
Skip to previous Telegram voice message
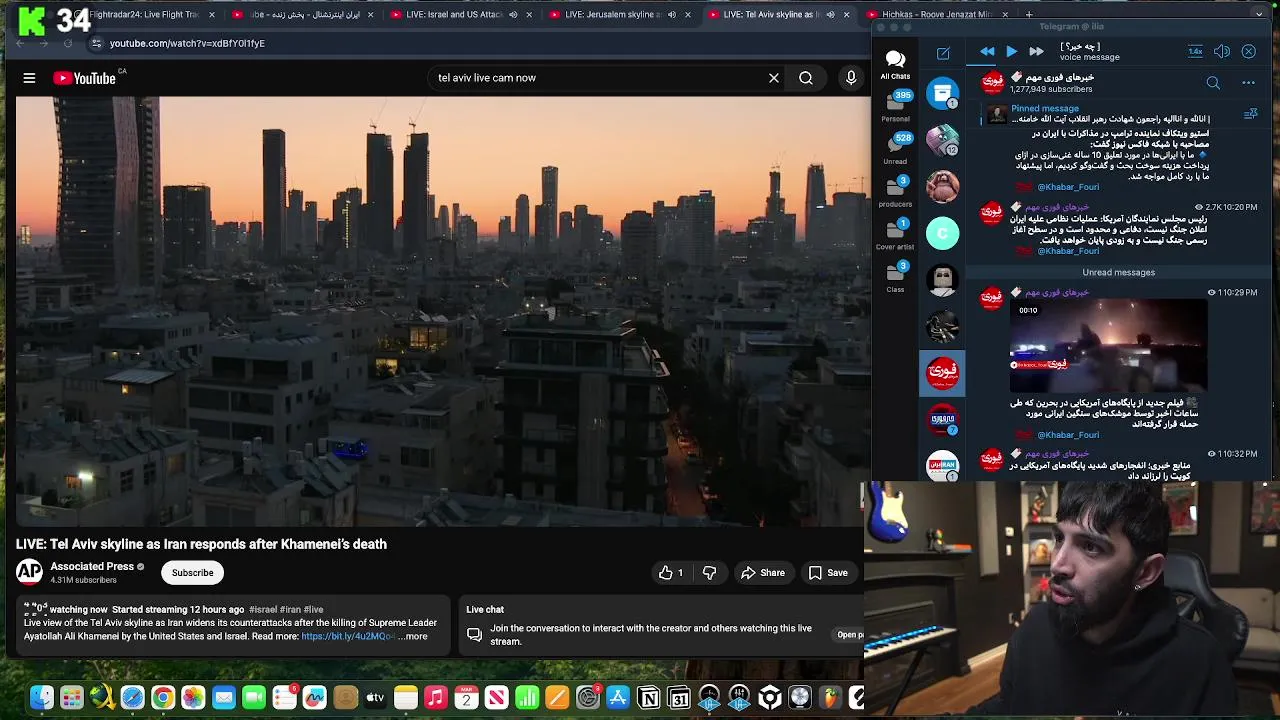click(x=987, y=51)
